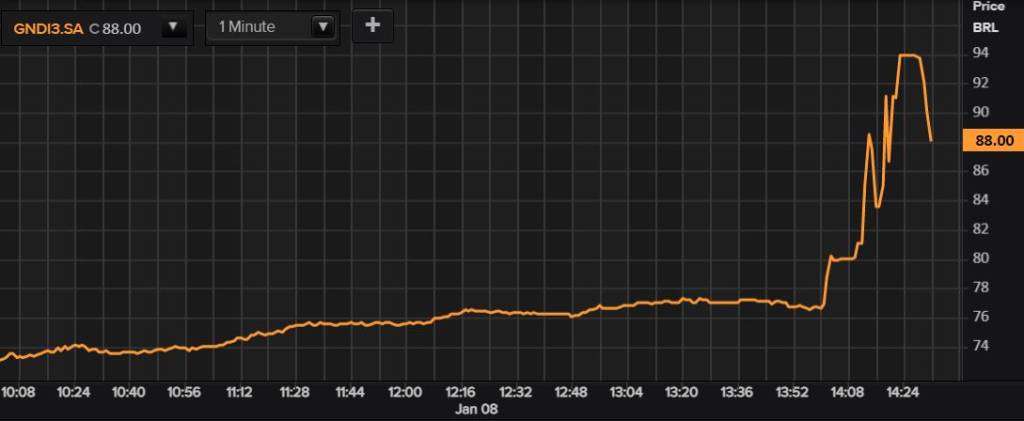Viewport: 1024px width, 421px height.
Task: Click the Jan 08 date label
Action: 478,408
